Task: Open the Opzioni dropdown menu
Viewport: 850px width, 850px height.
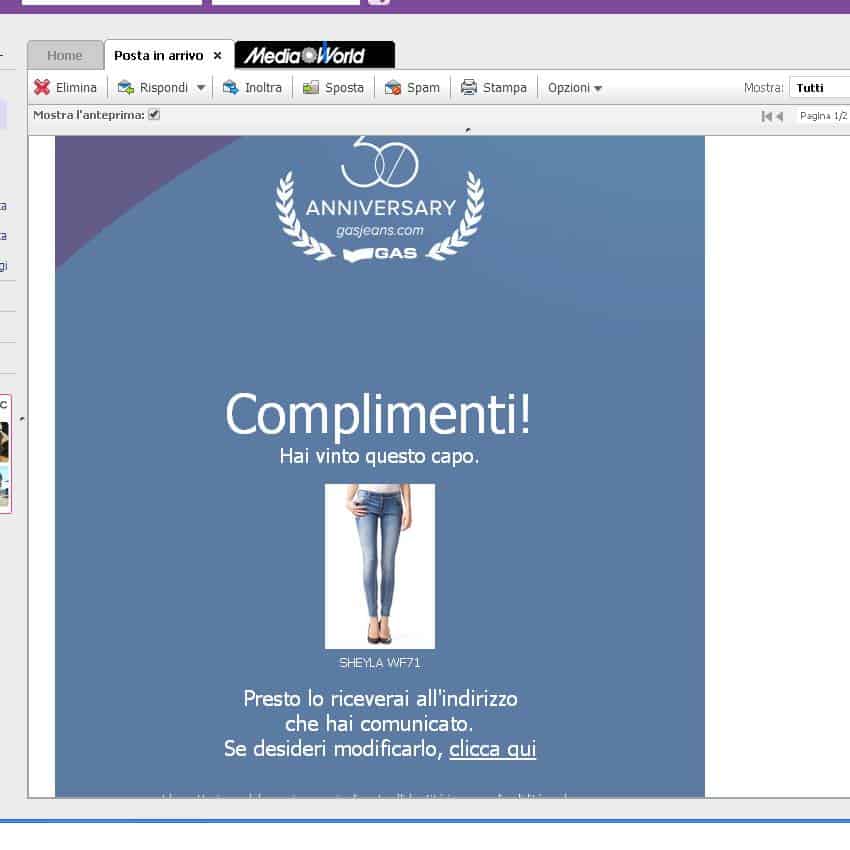Action: pos(575,88)
